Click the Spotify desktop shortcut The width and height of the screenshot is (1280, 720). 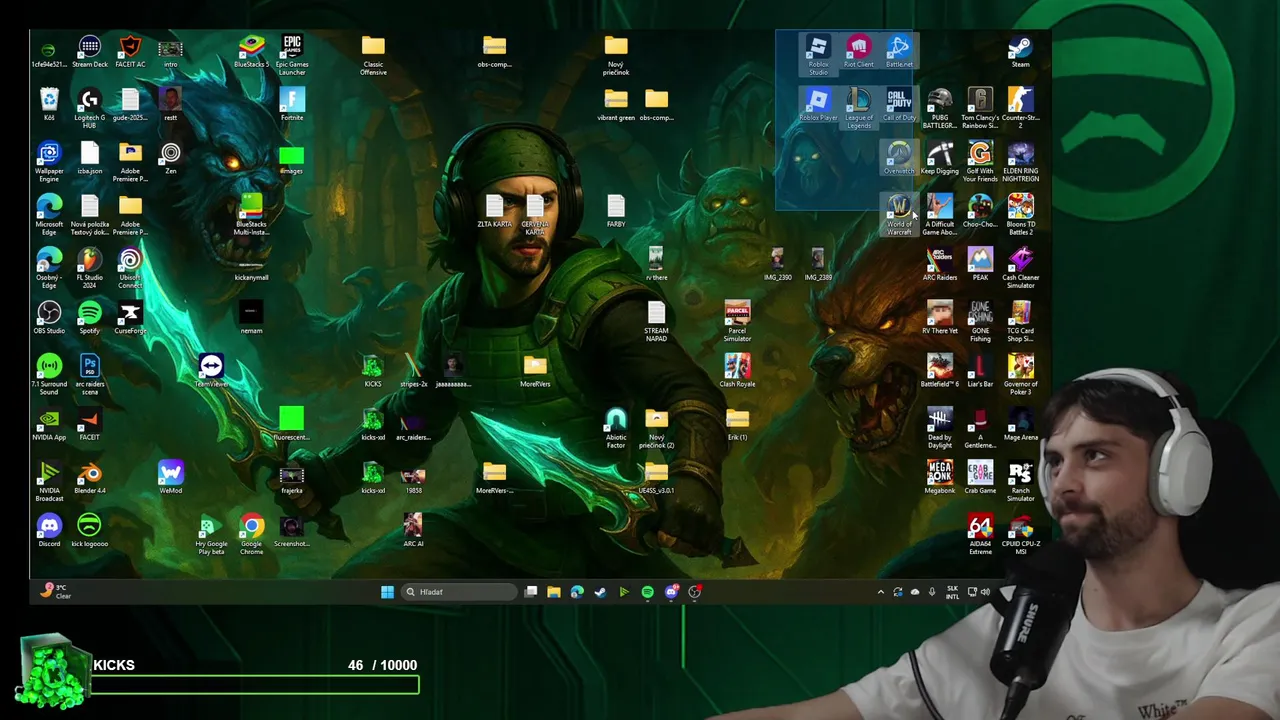click(x=90, y=318)
